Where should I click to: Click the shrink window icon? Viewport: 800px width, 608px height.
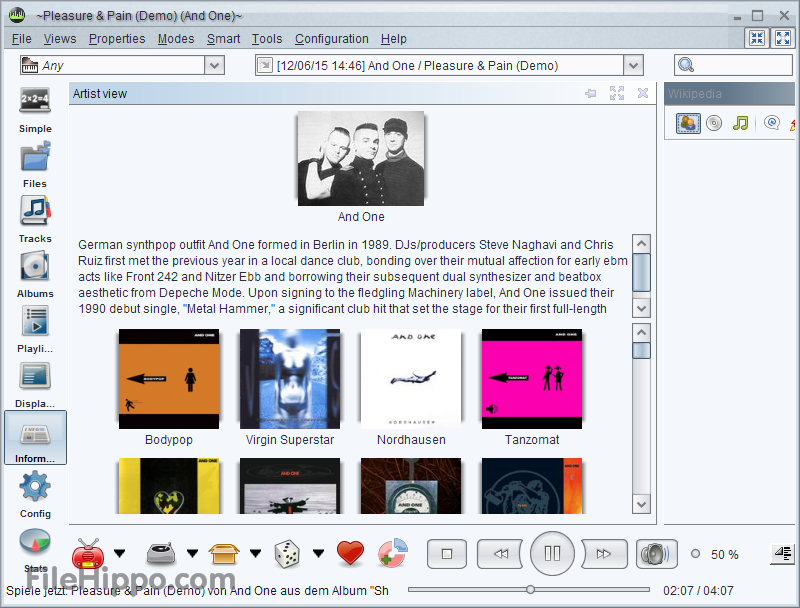(x=757, y=38)
